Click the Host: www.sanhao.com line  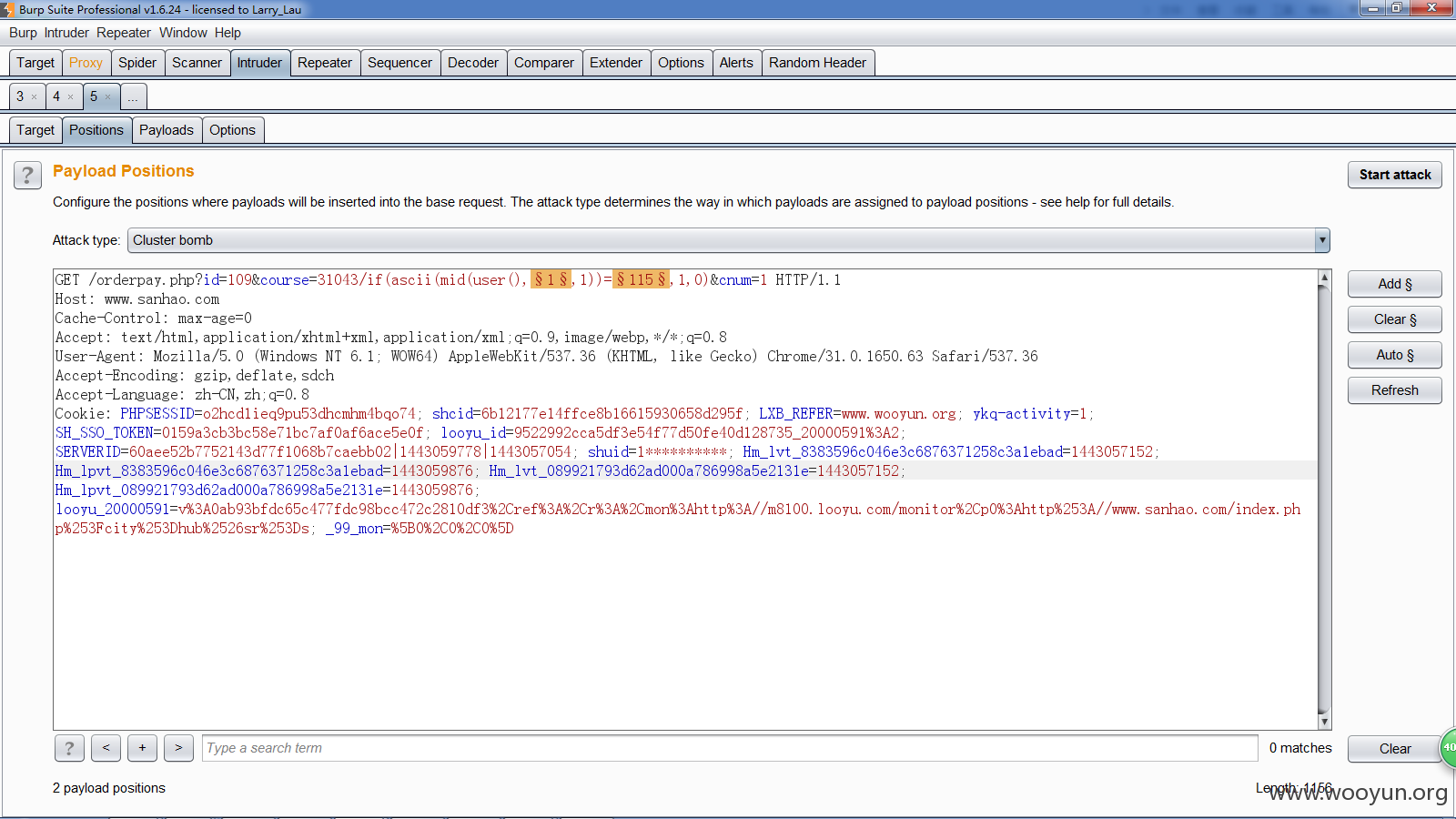pyautogui.click(x=137, y=299)
